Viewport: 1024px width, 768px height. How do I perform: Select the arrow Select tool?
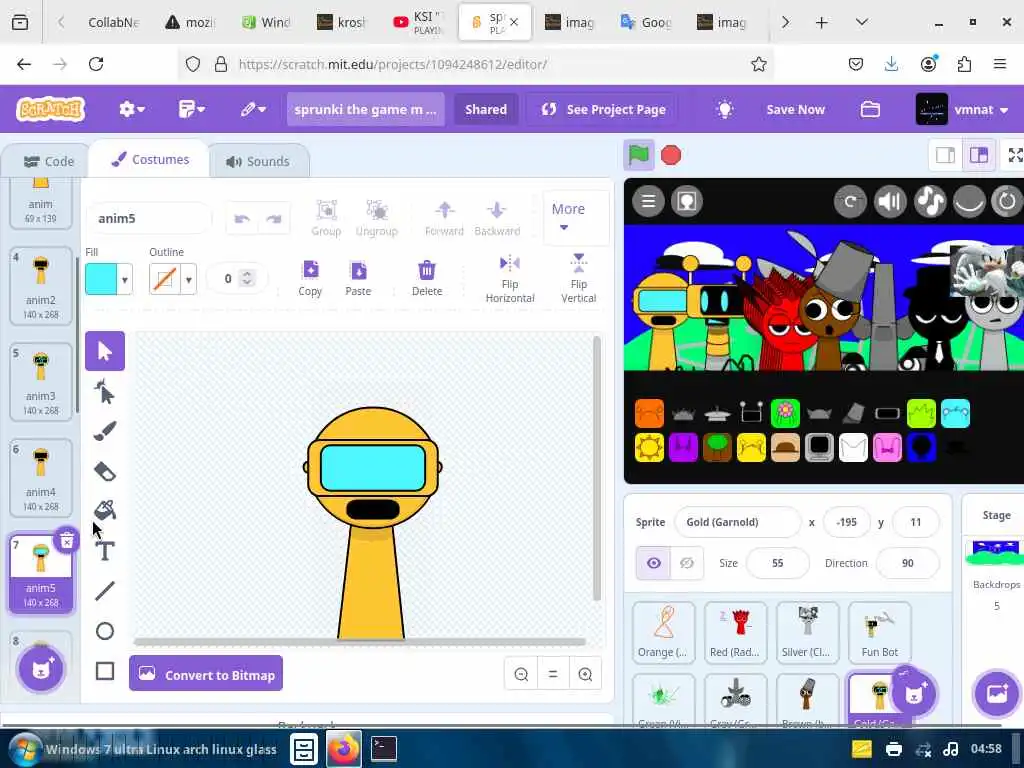pos(104,351)
